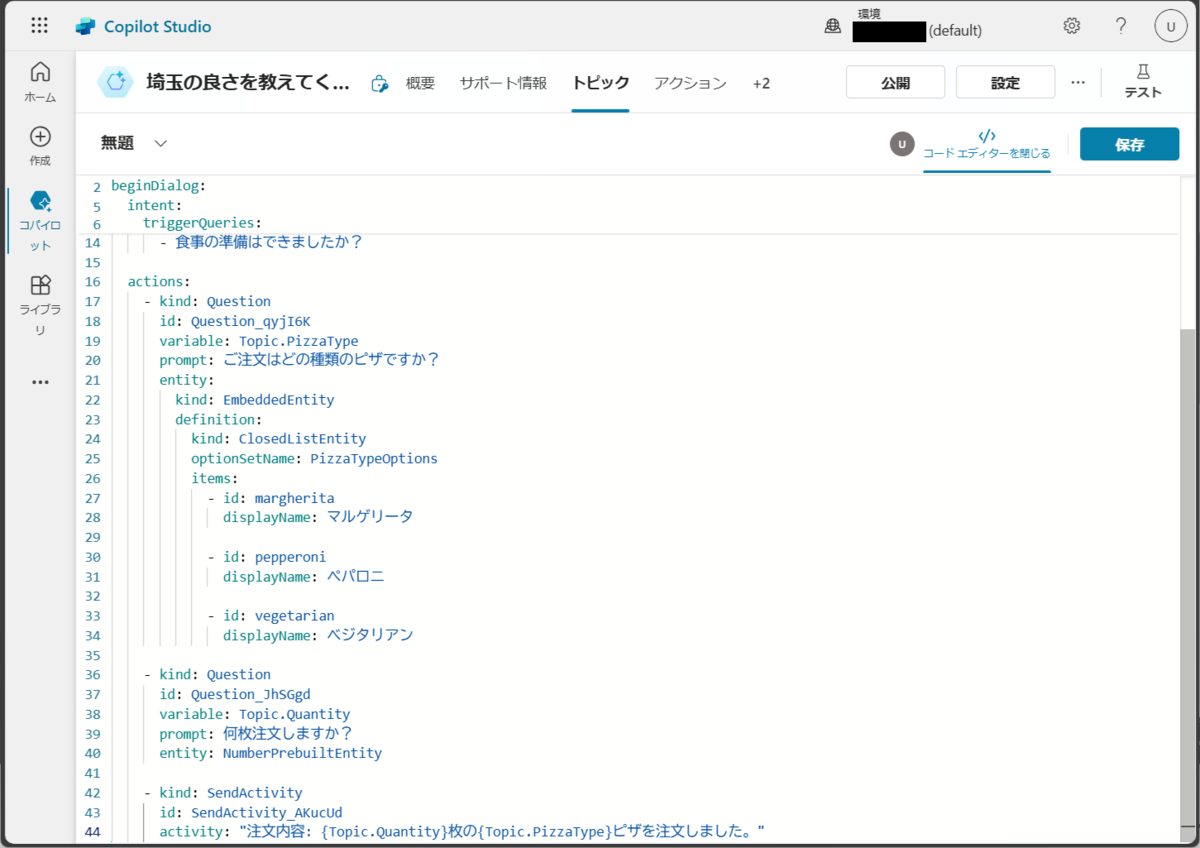This screenshot has width=1200, height=848.
Task: Go to ホーム in sidebar
Action: 40,82
